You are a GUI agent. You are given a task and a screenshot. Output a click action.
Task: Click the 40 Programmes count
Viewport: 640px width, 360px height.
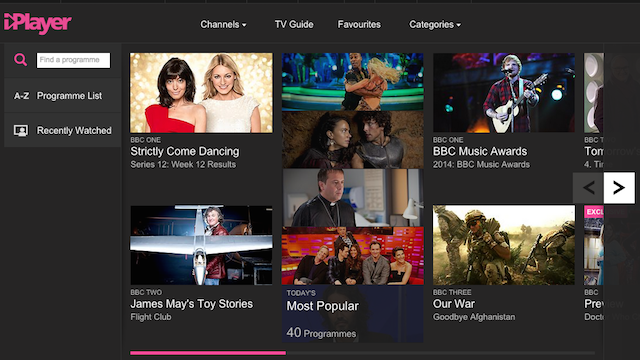pos(321,333)
